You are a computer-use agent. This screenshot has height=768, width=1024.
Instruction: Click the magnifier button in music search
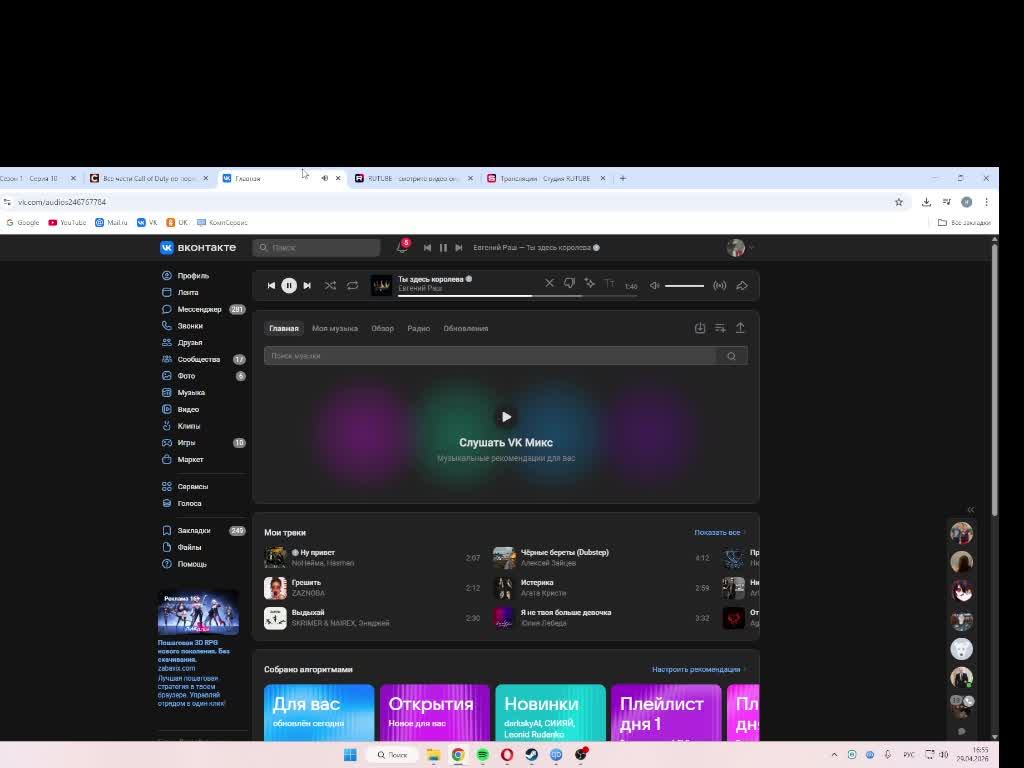731,356
